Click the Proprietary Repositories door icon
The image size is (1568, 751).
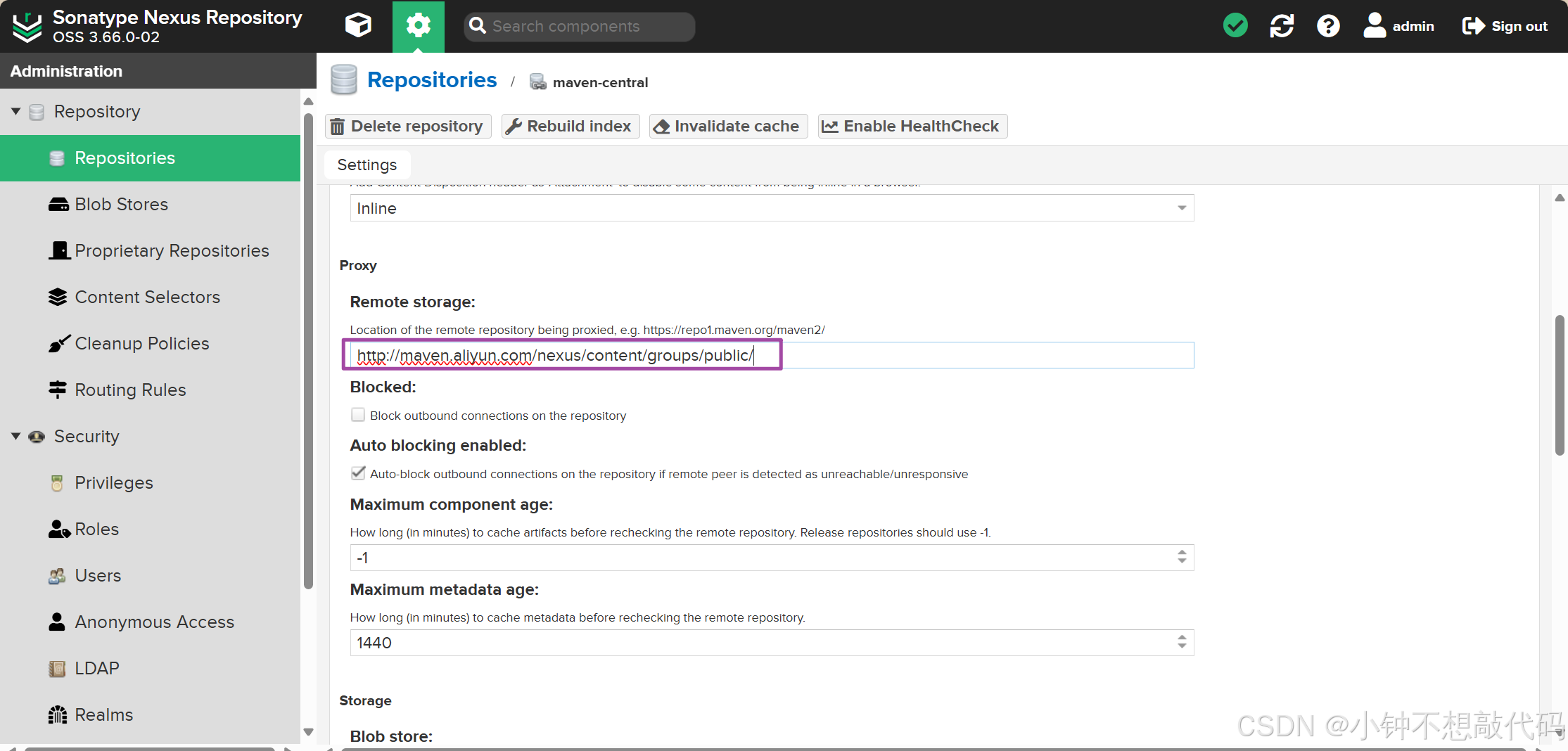coord(59,250)
